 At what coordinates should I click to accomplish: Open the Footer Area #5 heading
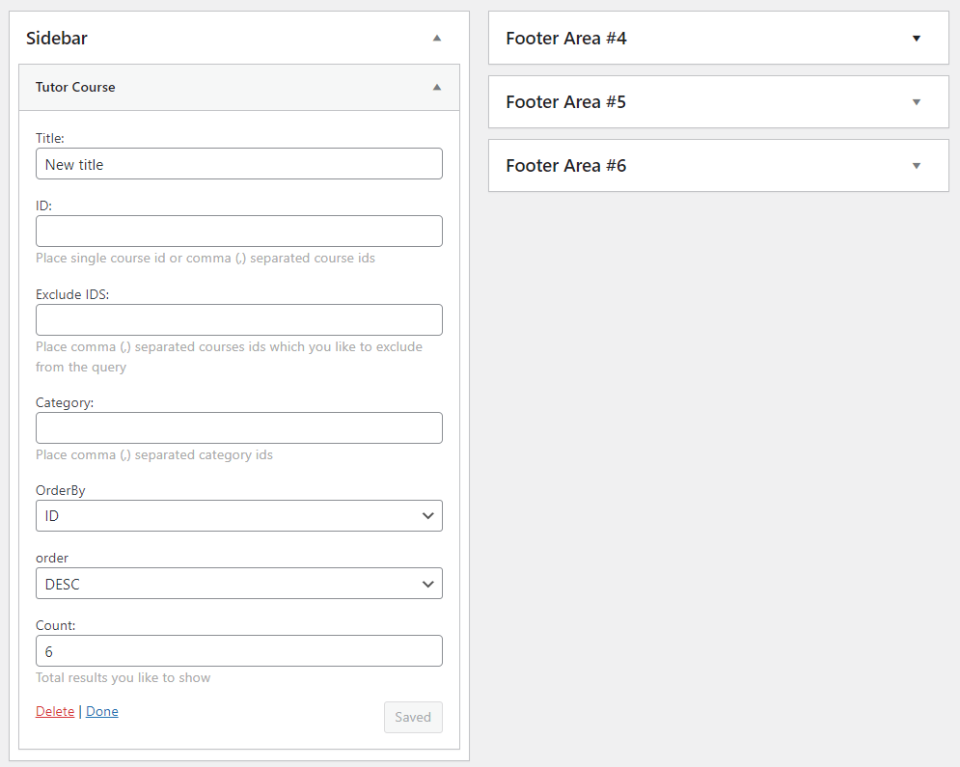[566, 102]
